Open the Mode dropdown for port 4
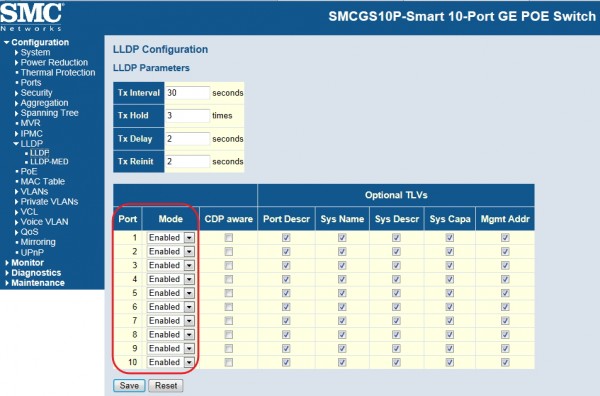The height and width of the screenshot is (396, 600). (171, 279)
